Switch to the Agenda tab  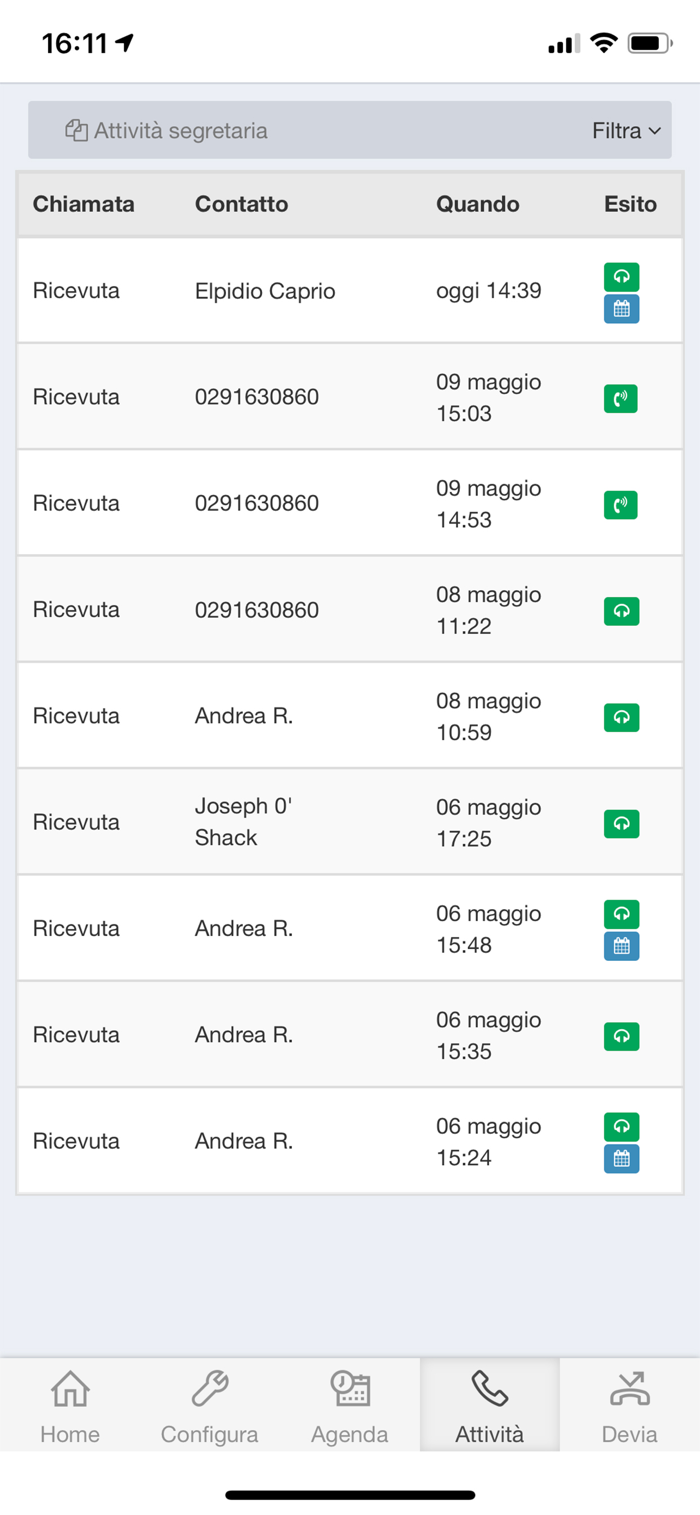(x=350, y=1405)
